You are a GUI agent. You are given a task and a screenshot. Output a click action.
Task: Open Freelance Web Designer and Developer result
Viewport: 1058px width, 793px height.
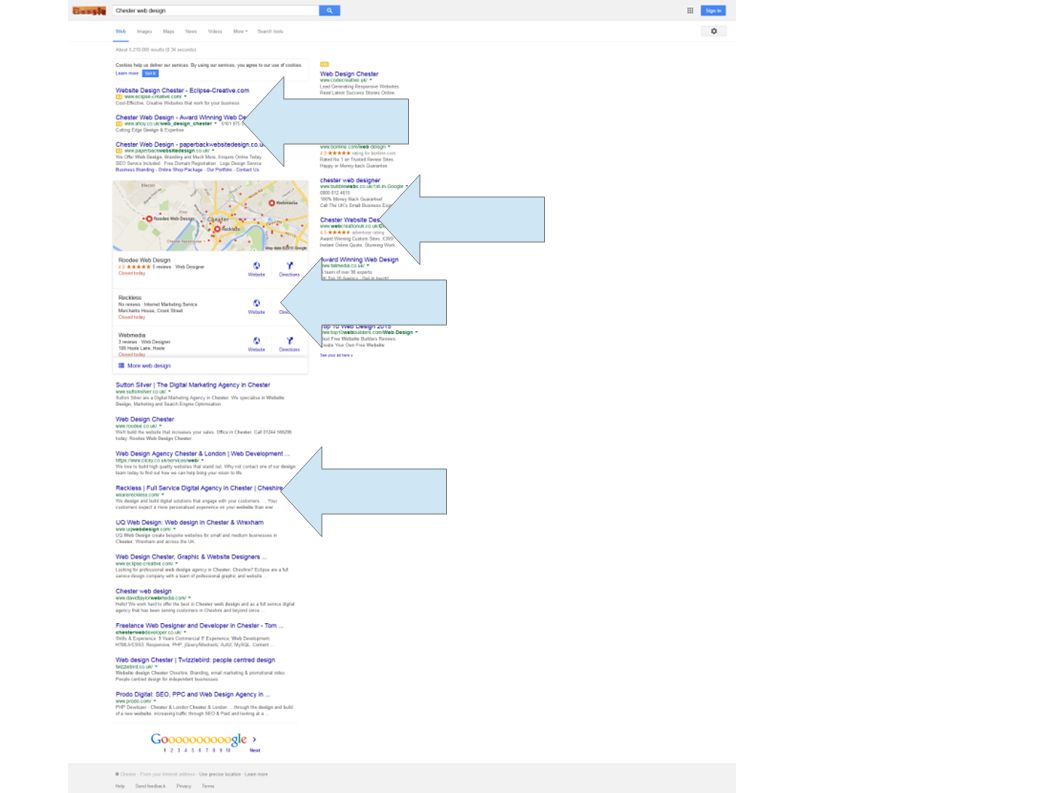click(199, 626)
